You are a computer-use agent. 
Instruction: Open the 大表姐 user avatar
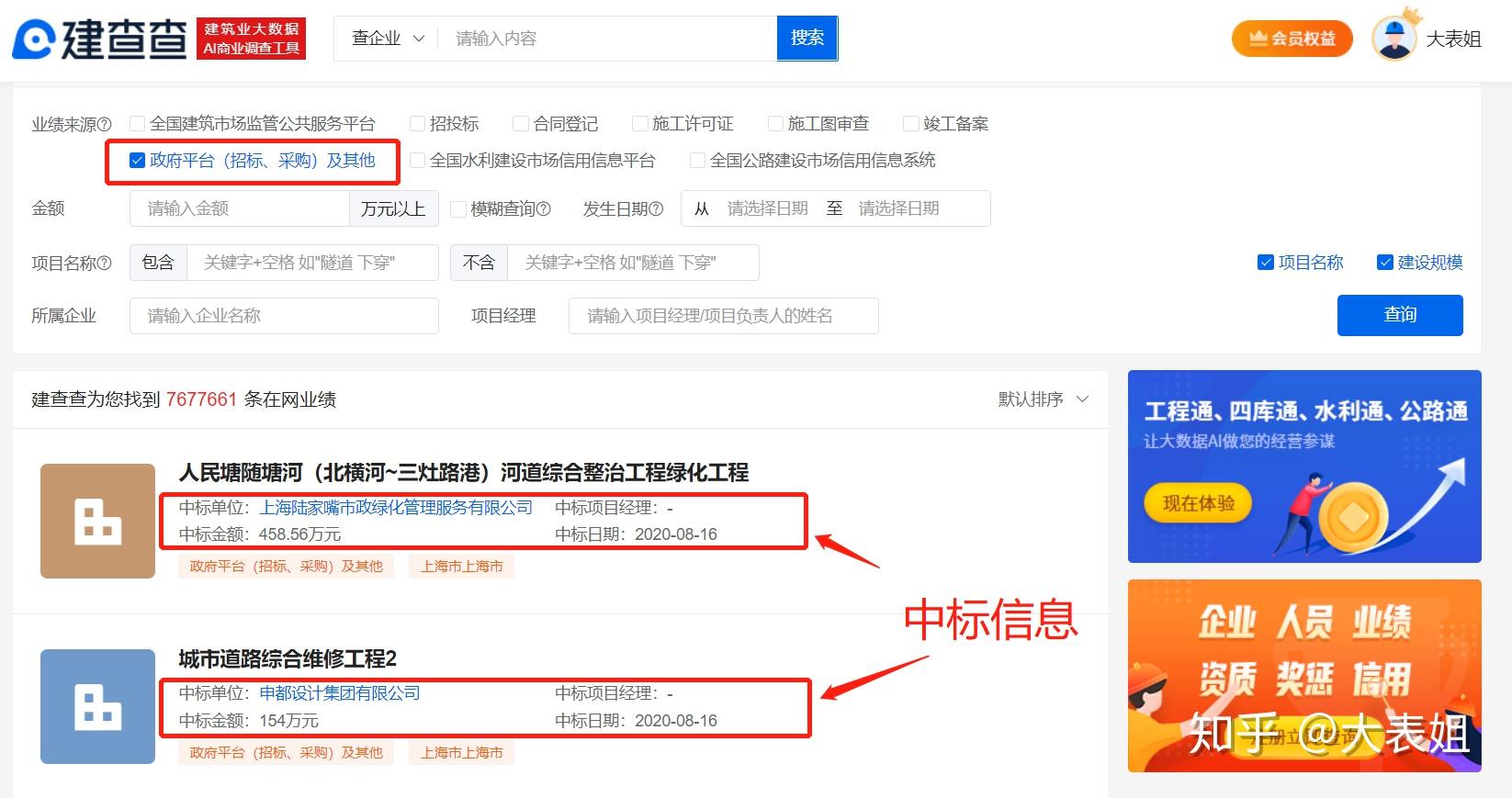click(1394, 39)
